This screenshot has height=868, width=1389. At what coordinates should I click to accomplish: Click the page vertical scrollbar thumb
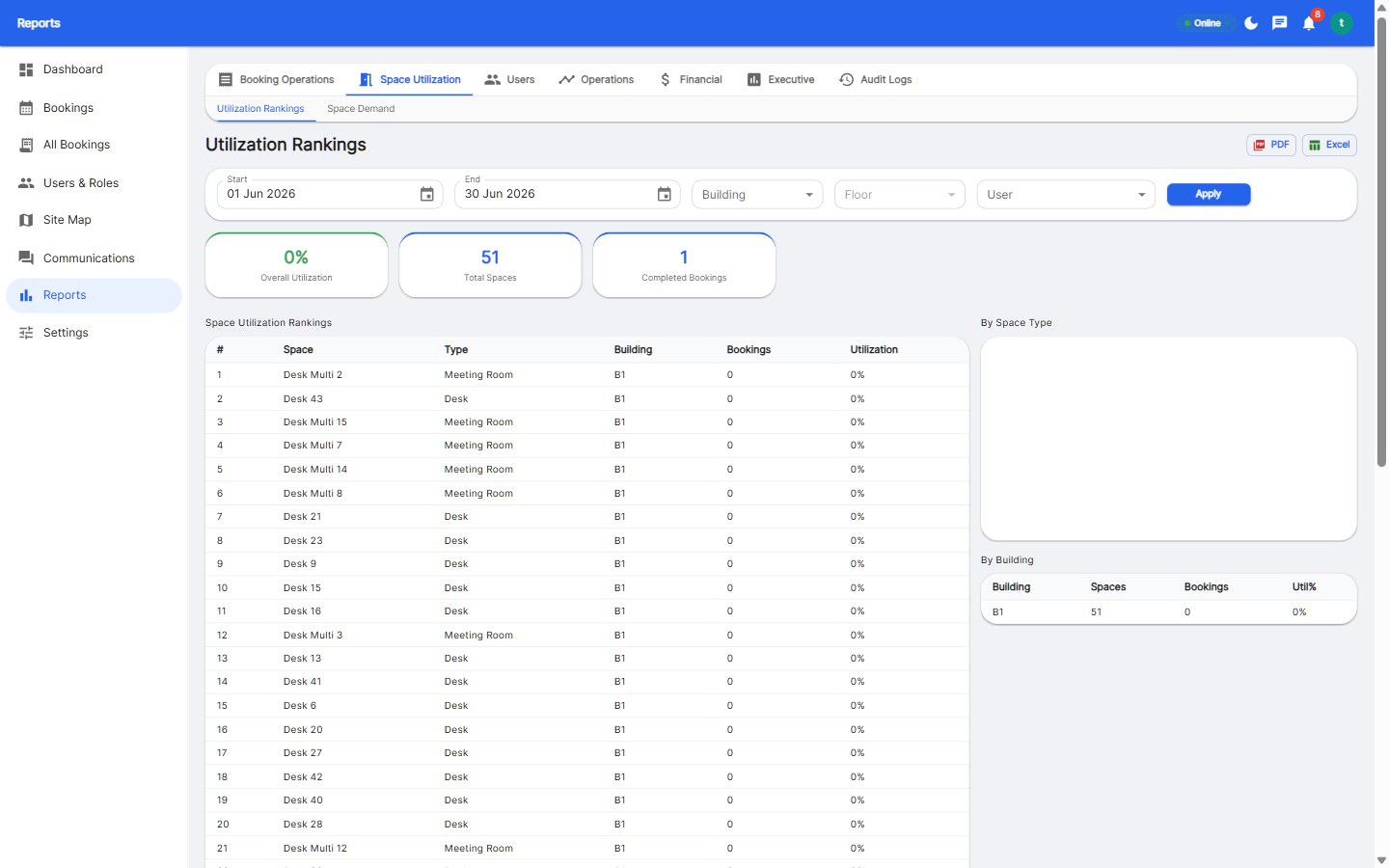pos(1381,241)
